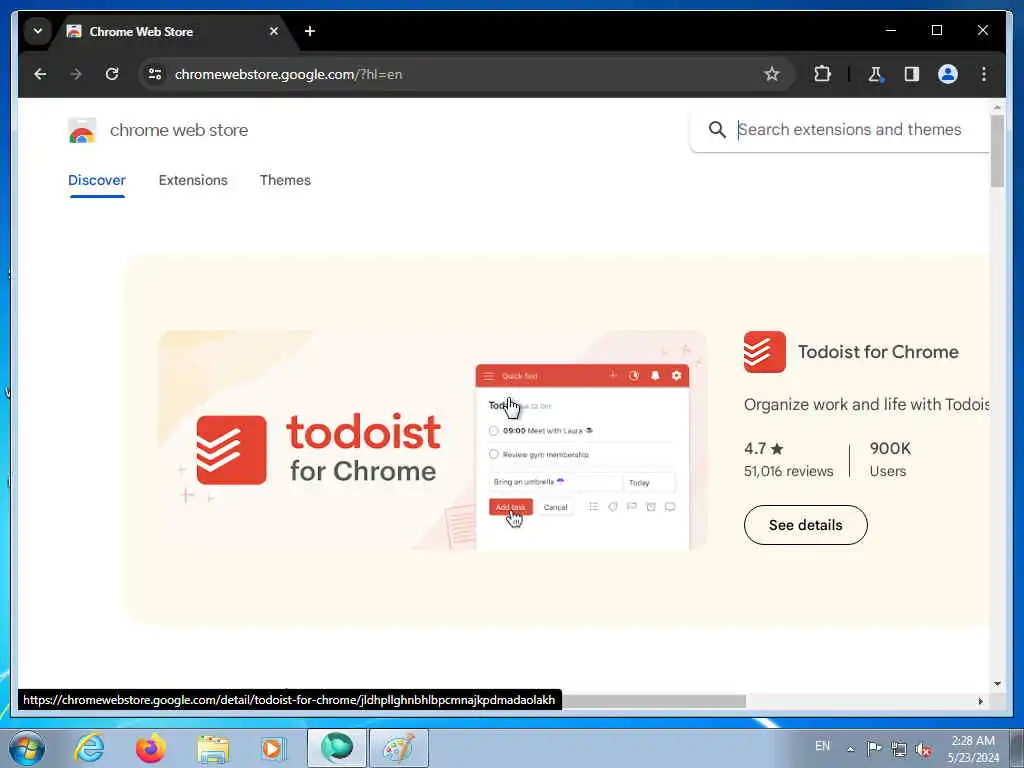Click the EN language indicator
This screenshot has height=768, width=1024.
tap(822, 746)
